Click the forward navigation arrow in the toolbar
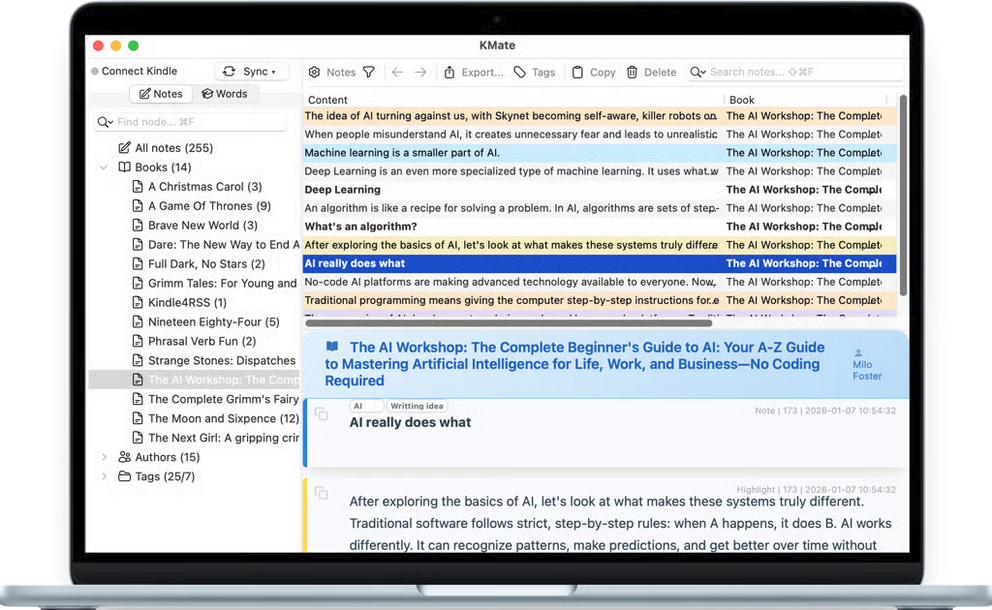The width and height of the screenshot is (992, 610). click(418, 72)
